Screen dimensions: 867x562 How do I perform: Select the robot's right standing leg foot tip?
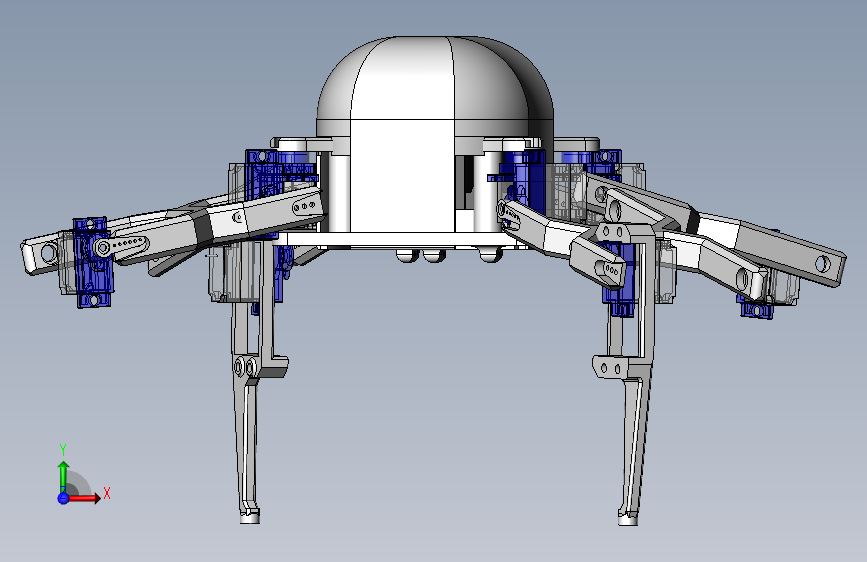pos(628,519)
